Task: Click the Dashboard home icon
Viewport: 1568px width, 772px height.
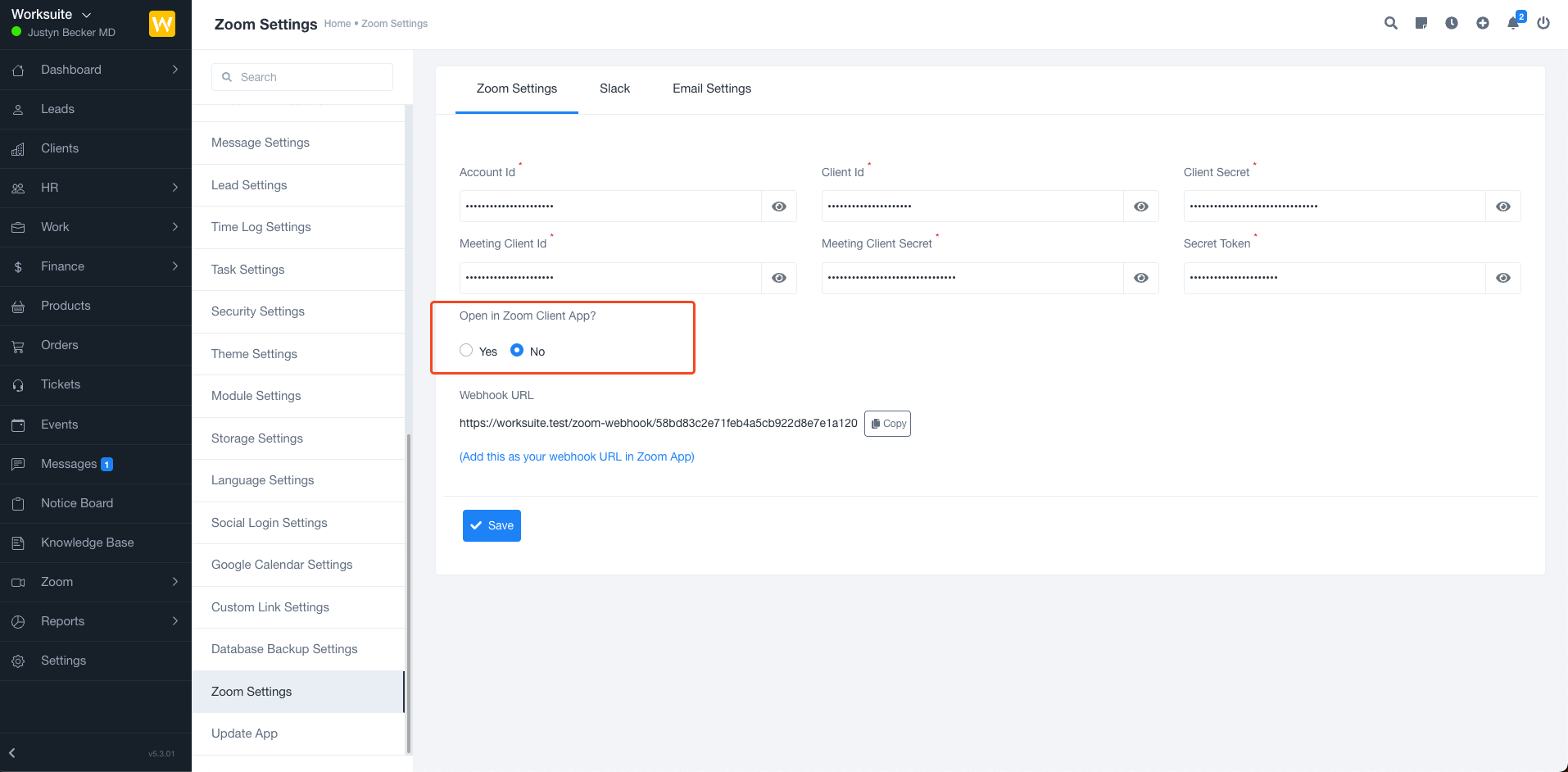Action: coord(18,70)
